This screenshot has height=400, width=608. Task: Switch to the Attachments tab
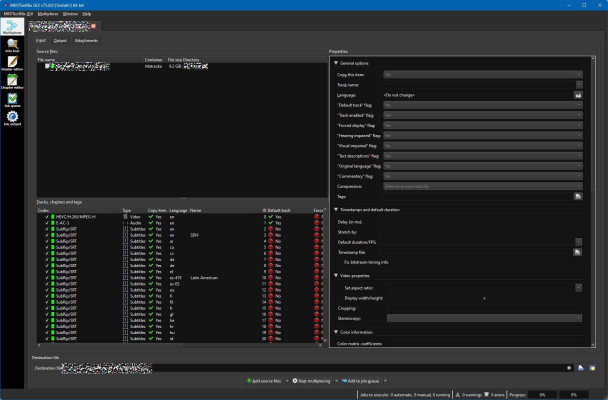pyautogui.click(x=86, y=40)
